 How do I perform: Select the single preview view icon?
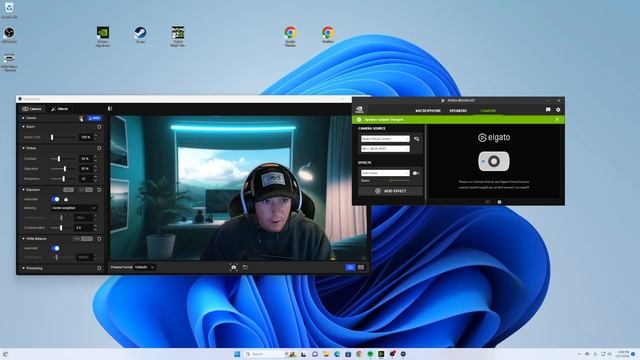tap(350, 267)
